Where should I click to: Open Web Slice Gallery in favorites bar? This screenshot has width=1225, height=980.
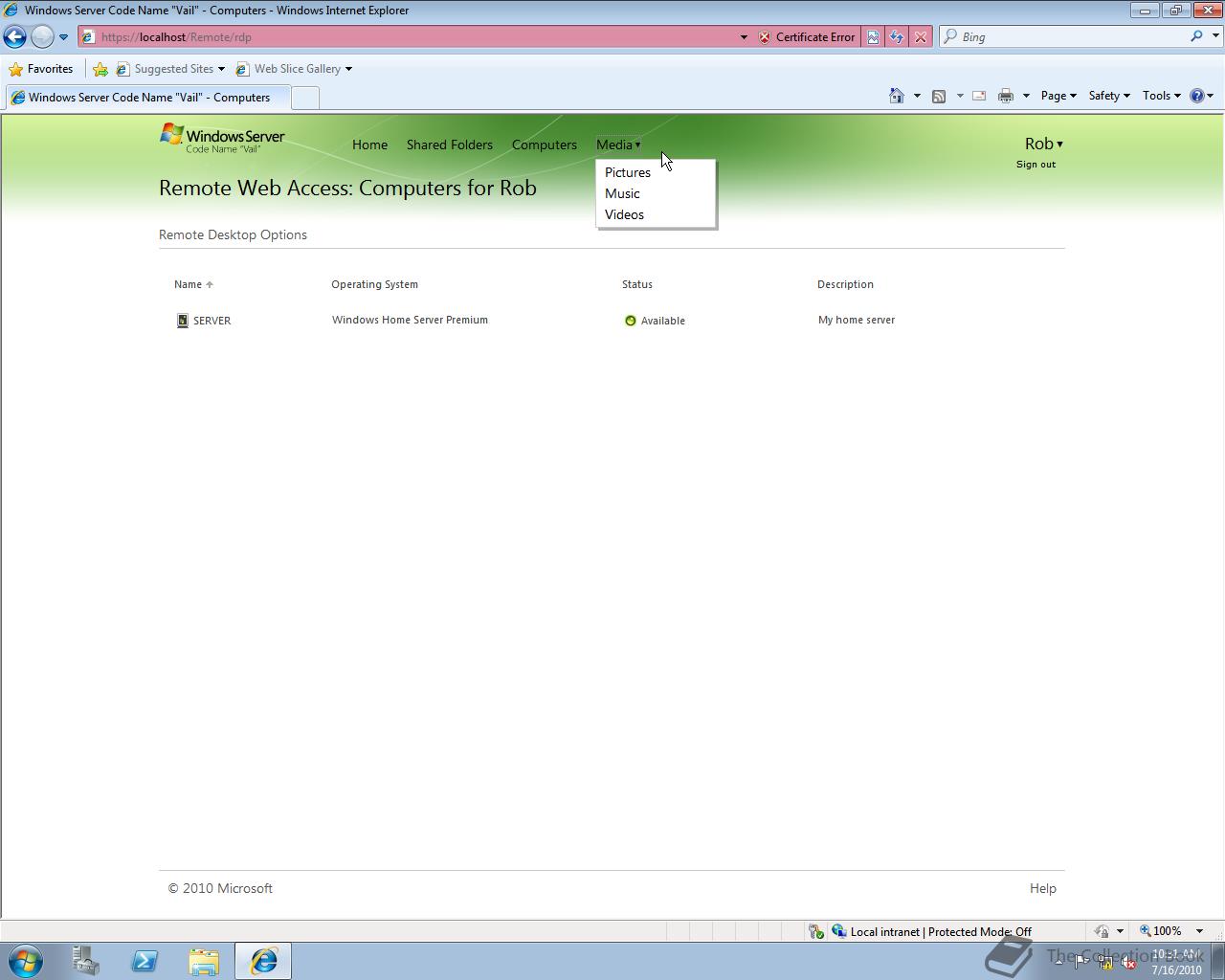(294, 69)
